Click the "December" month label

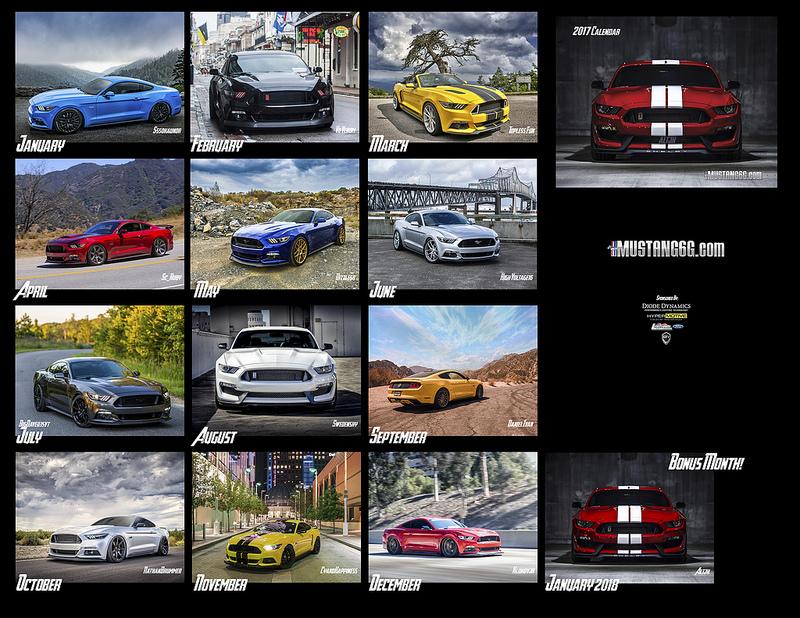[x=395, y=584]
